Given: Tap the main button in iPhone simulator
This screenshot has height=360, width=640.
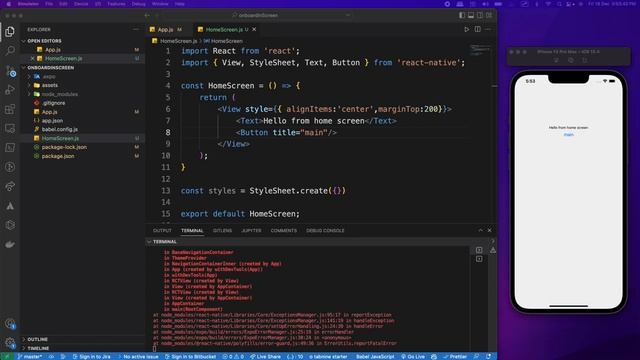Looking at the screenshot, I should pos(569,135).
